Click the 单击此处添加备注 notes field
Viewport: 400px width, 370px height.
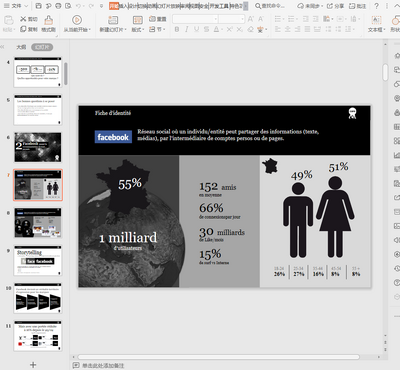click(103, 365)
